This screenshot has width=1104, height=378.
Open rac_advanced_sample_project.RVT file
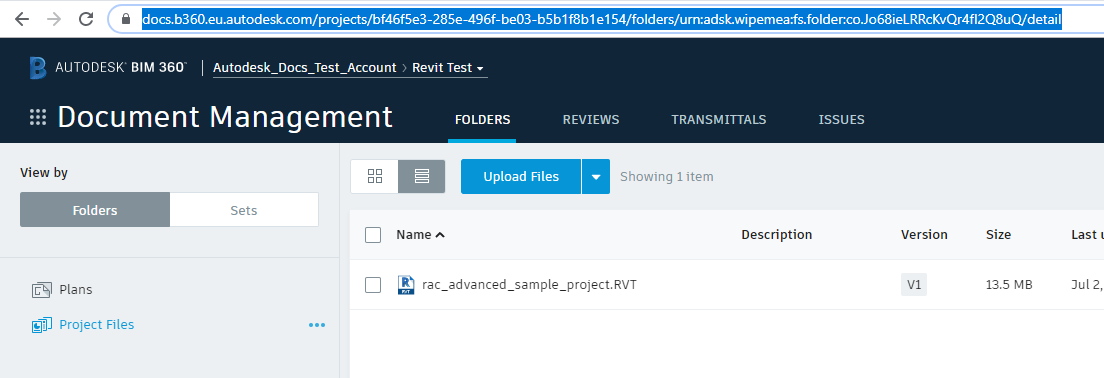[529, 285]
